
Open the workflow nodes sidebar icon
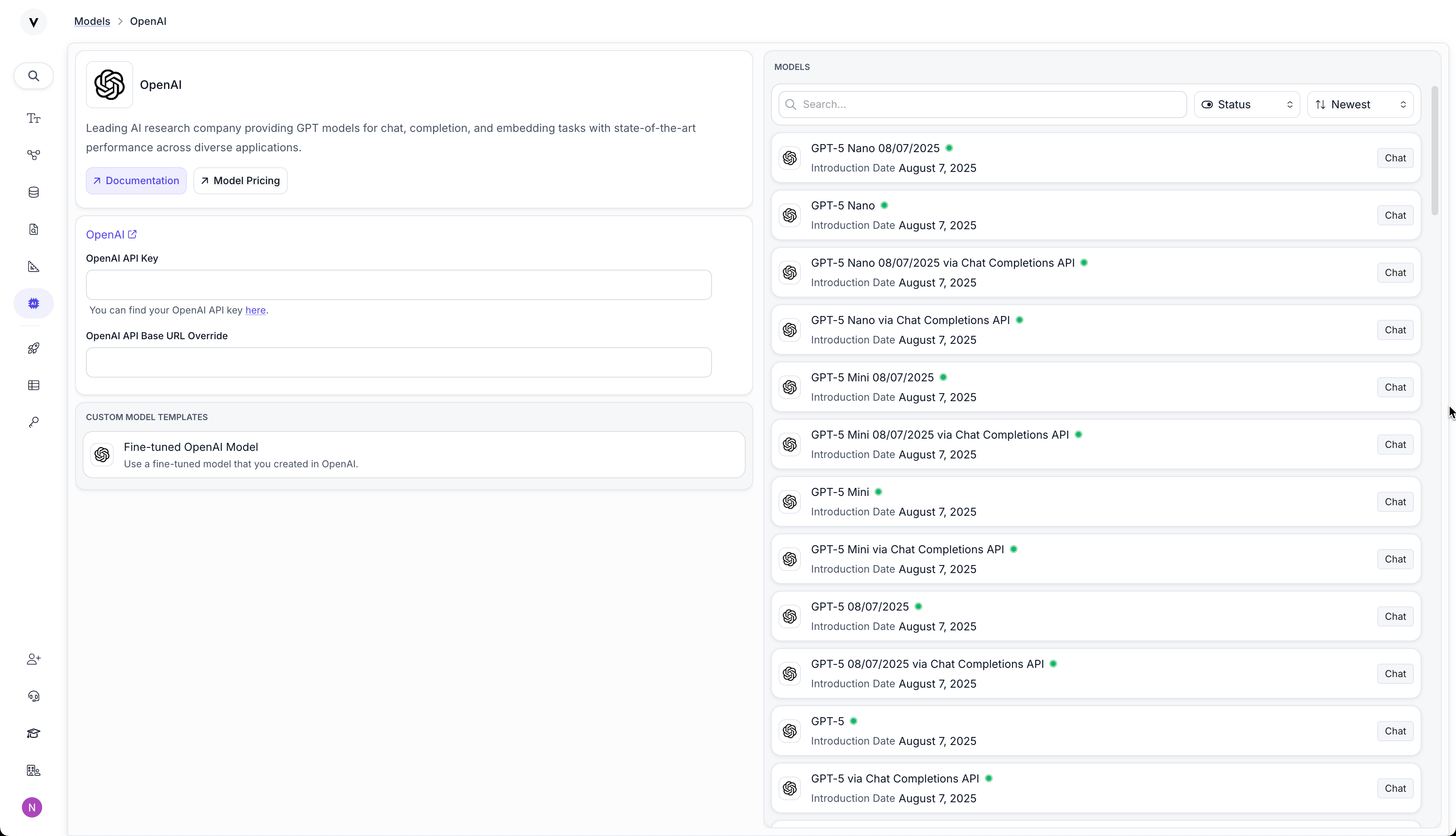click(34, 155)
